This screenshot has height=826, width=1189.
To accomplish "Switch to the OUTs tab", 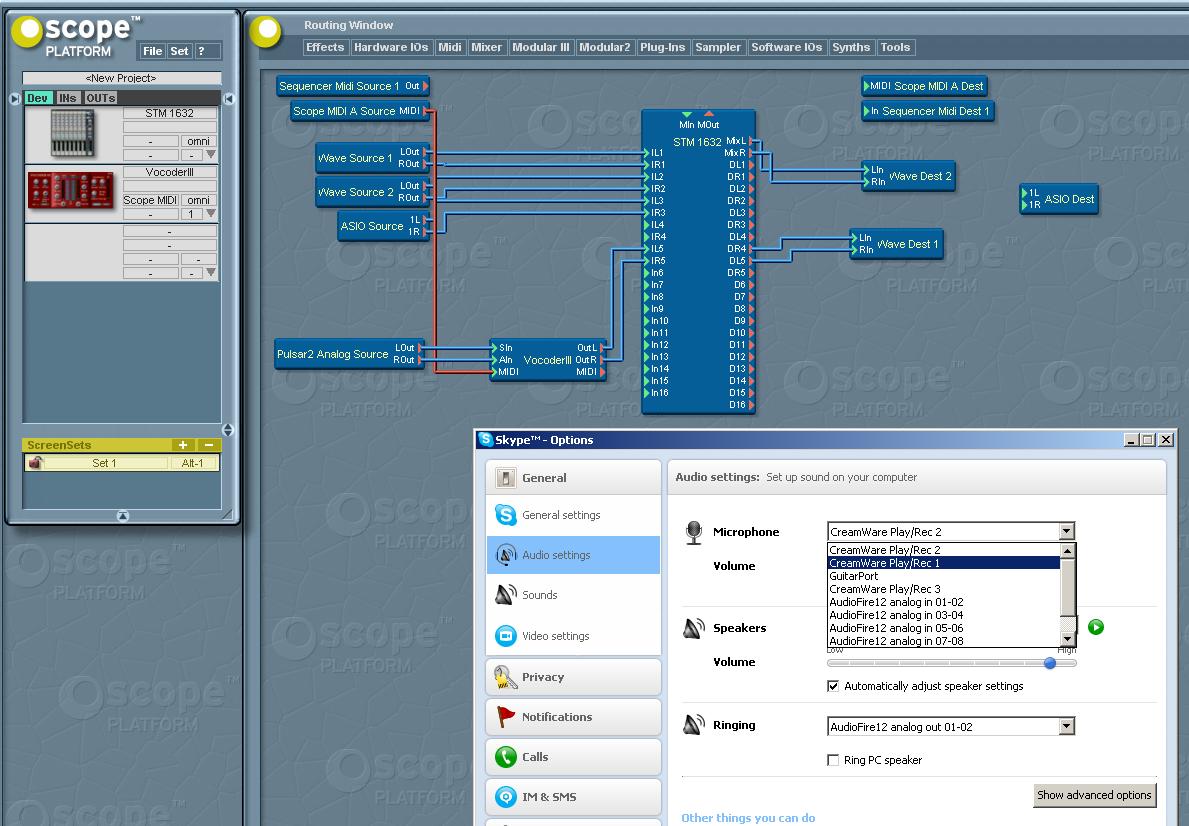I will coord(101,98).
